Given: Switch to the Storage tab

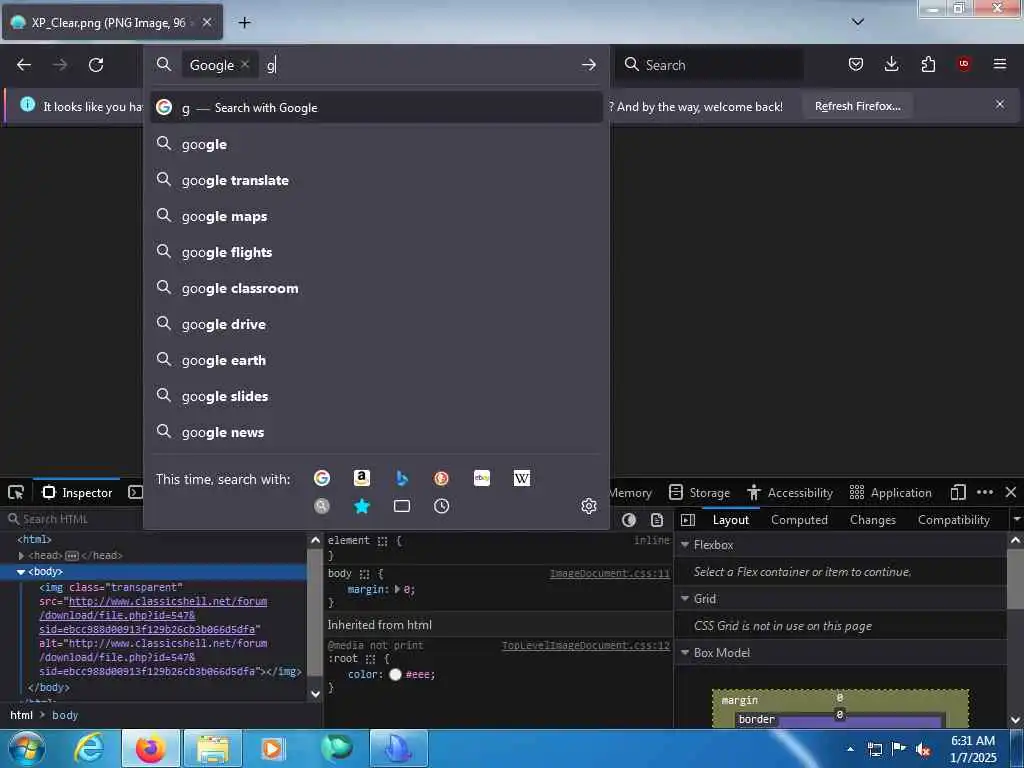Looking at the screenshot, I should [699, 492].
